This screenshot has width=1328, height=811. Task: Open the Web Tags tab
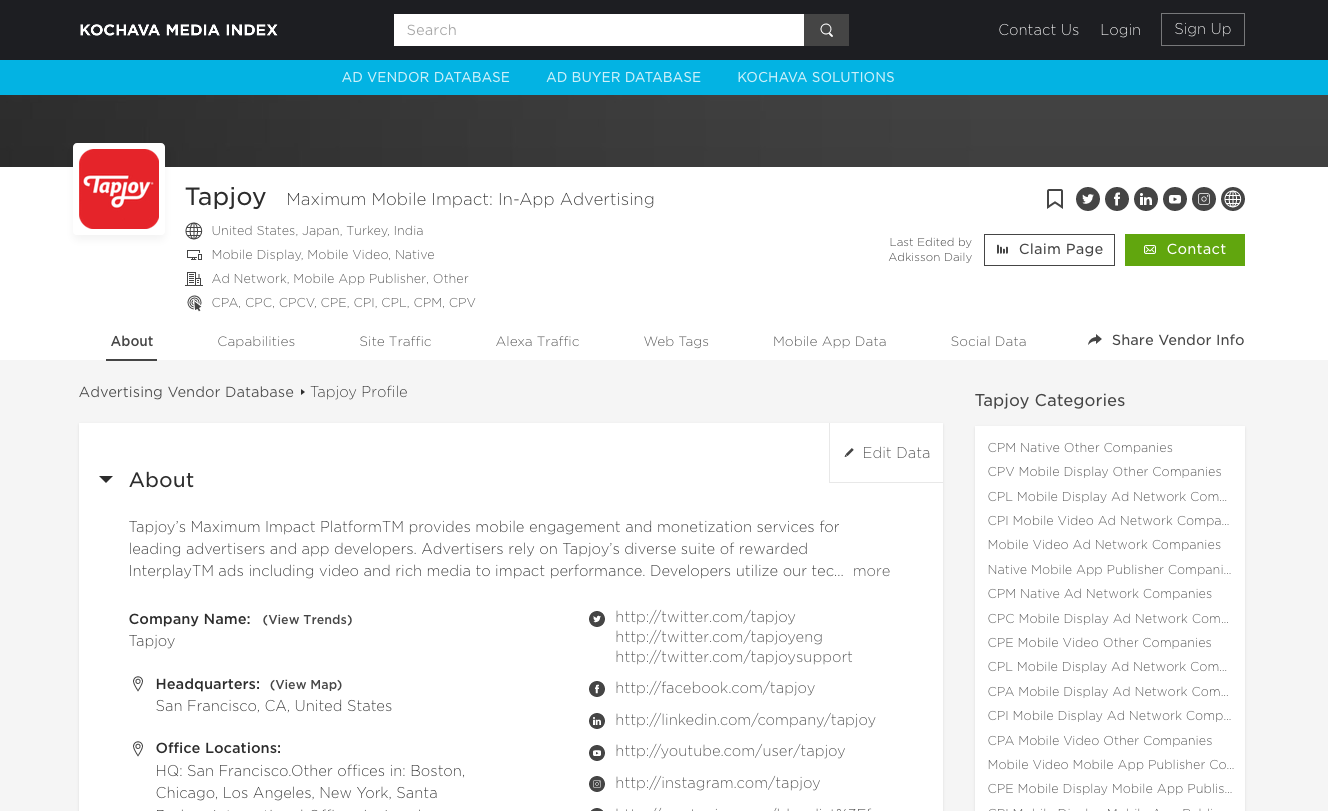click(676, 341)
